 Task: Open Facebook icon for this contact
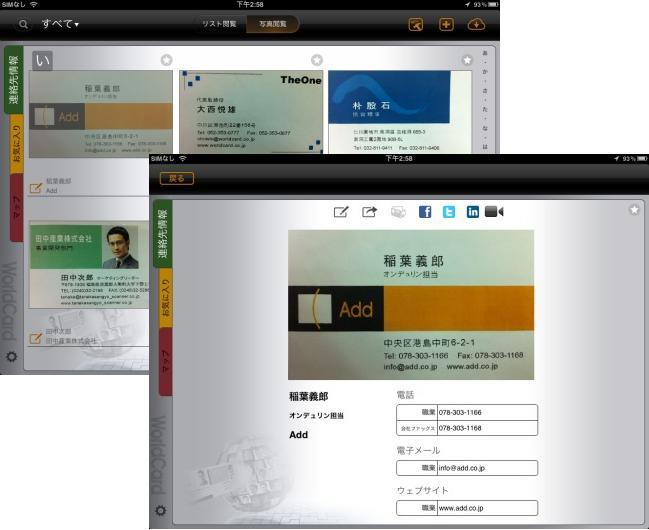425,212
